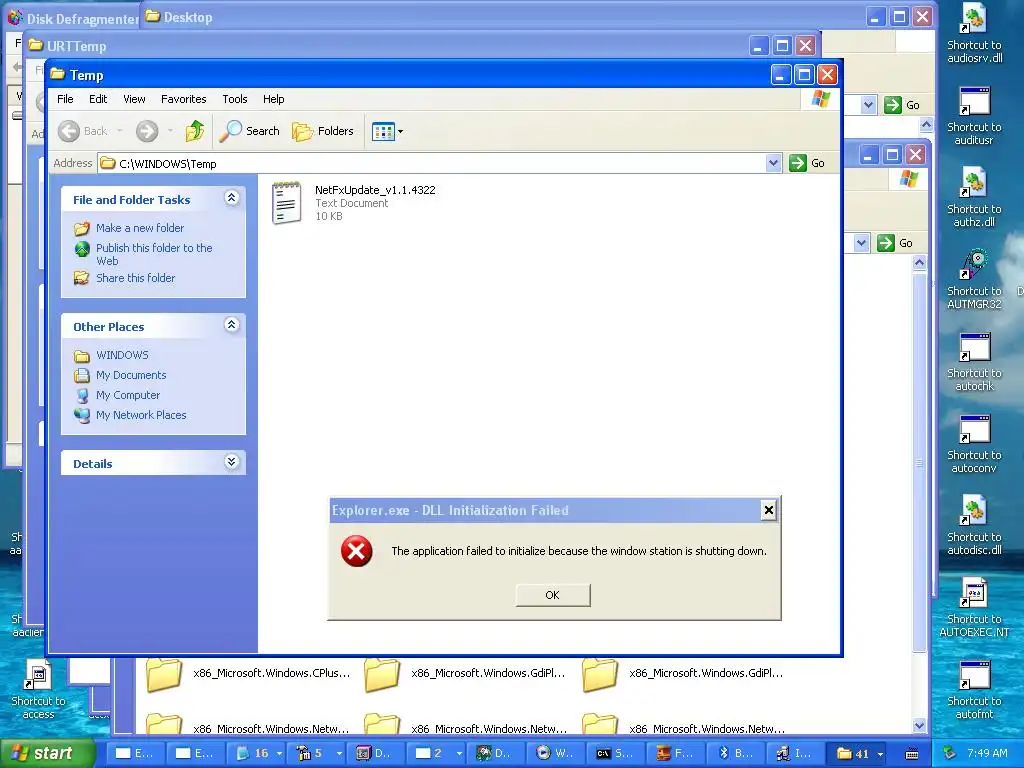Screen dimensions: 1024x768
Task: Click the keyboard icon near system tray
Action: (912, 754)
